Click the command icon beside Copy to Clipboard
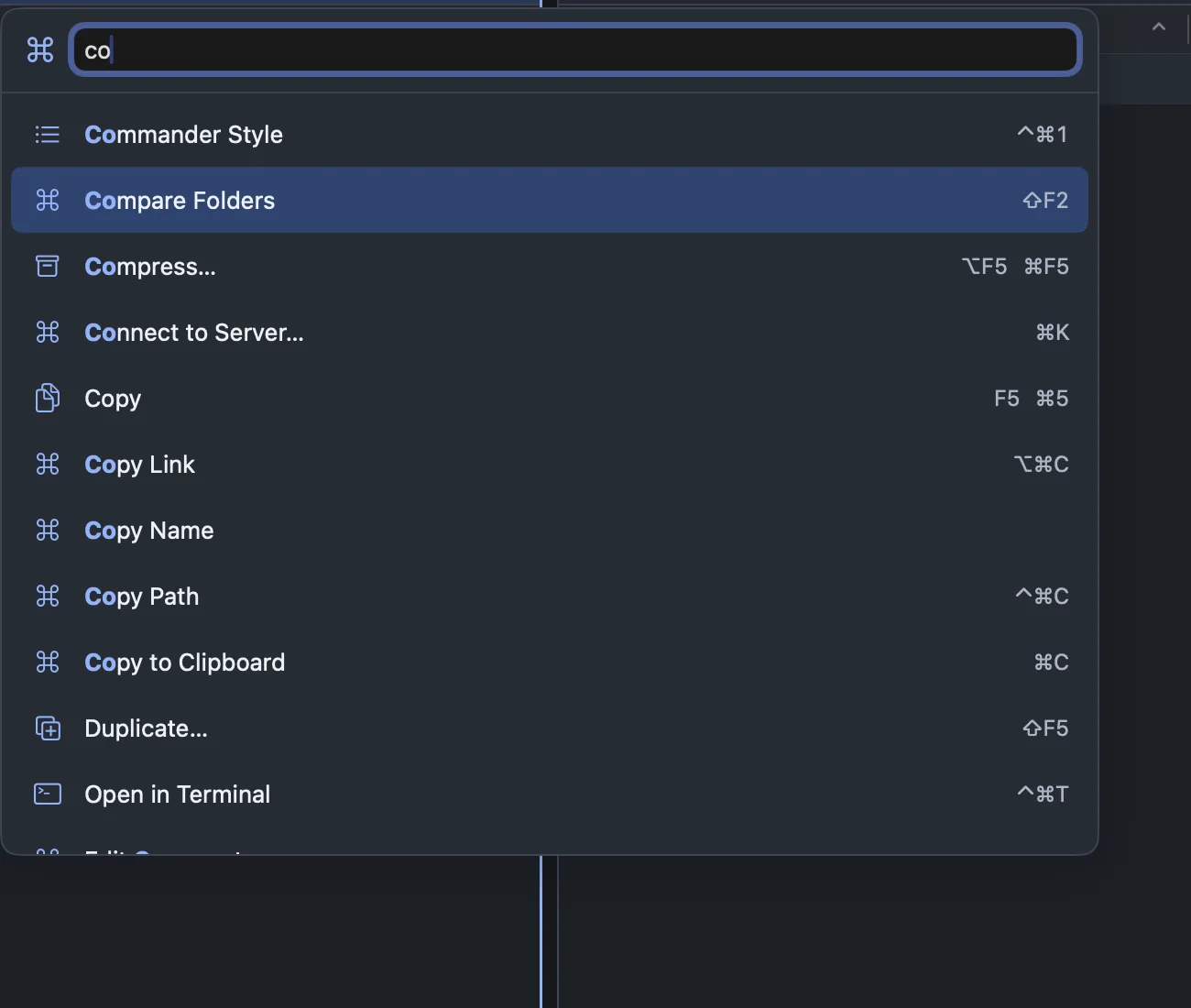1191x1008 pixels. click(48, 662)
